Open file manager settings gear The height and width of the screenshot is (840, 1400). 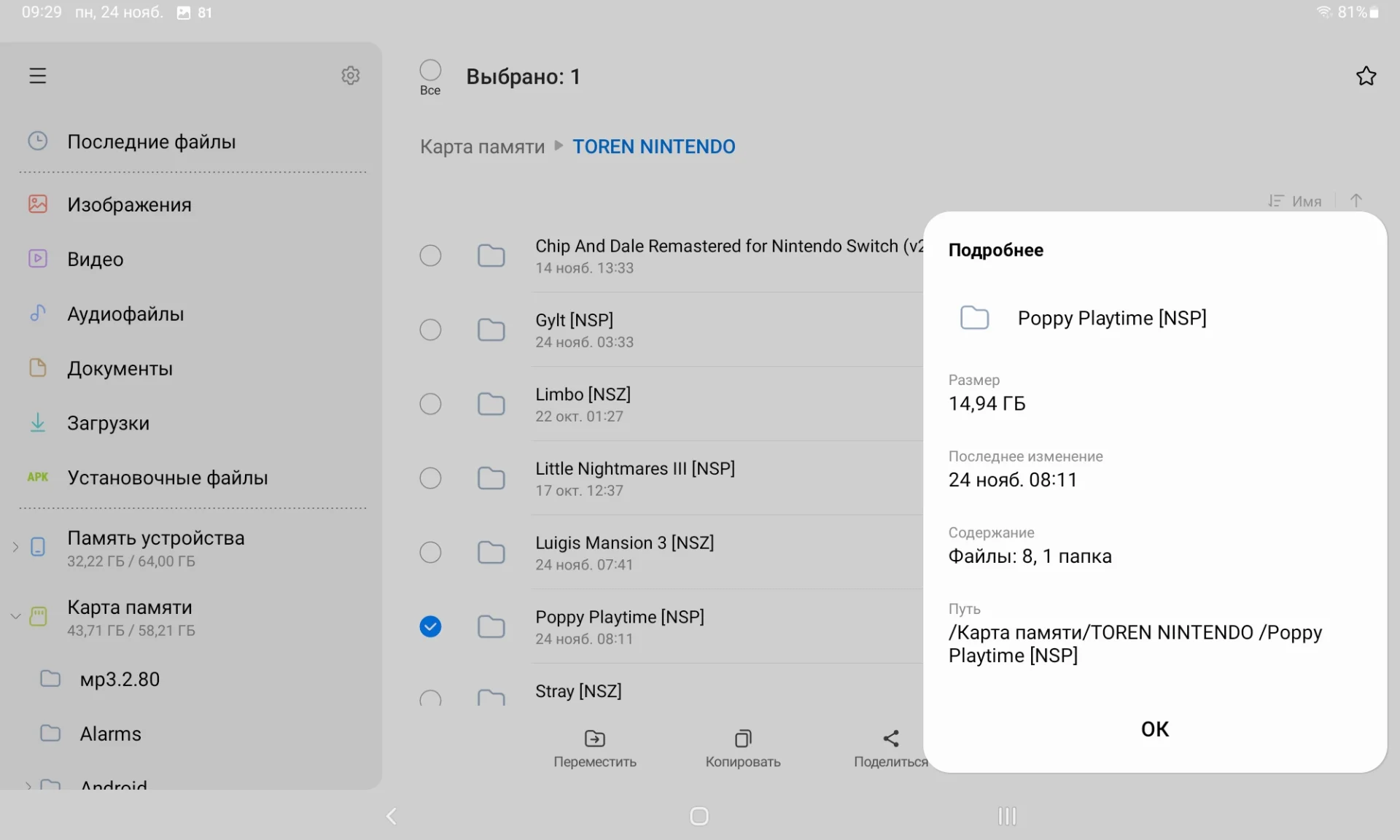[x=351, y=76]
